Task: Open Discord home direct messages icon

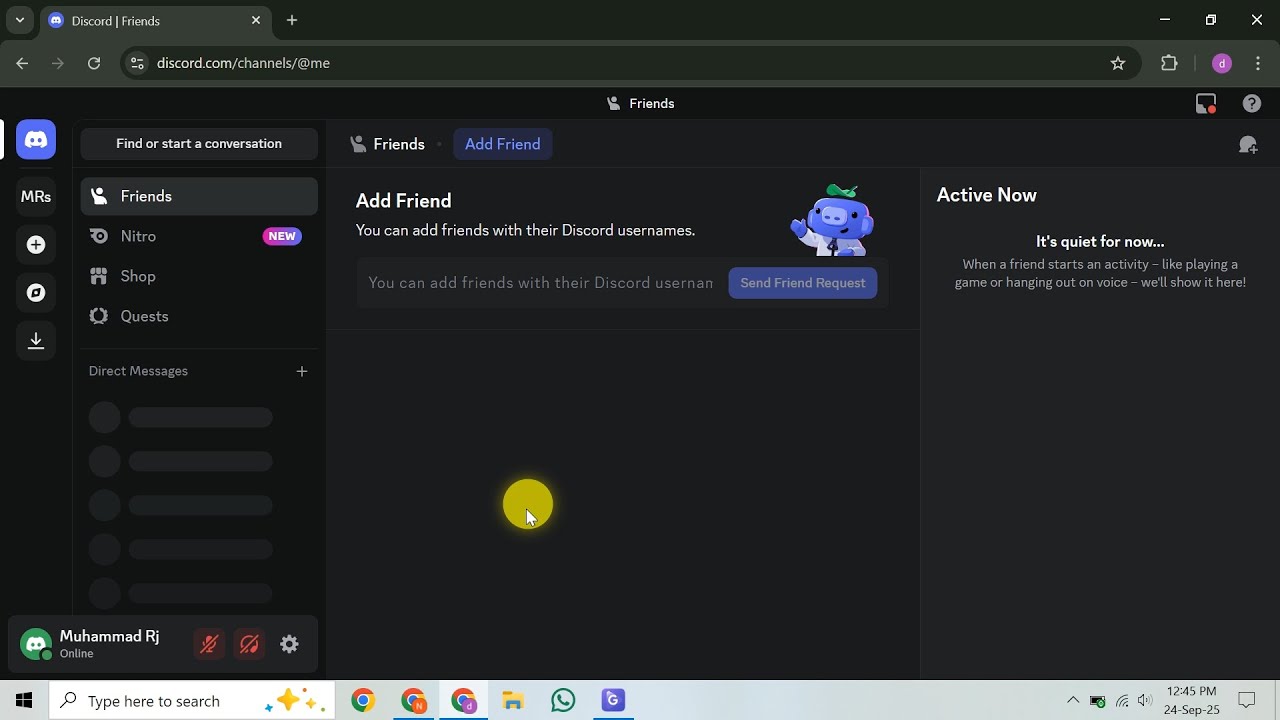Action: point(36,140)
